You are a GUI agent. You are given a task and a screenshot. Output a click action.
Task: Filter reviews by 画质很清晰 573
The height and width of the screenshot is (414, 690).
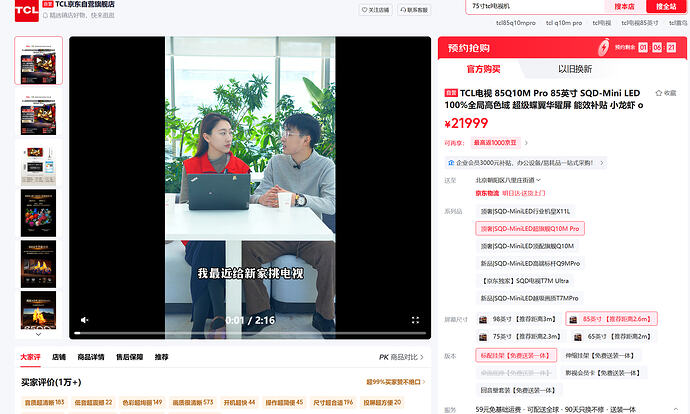(x=193, y=403)
